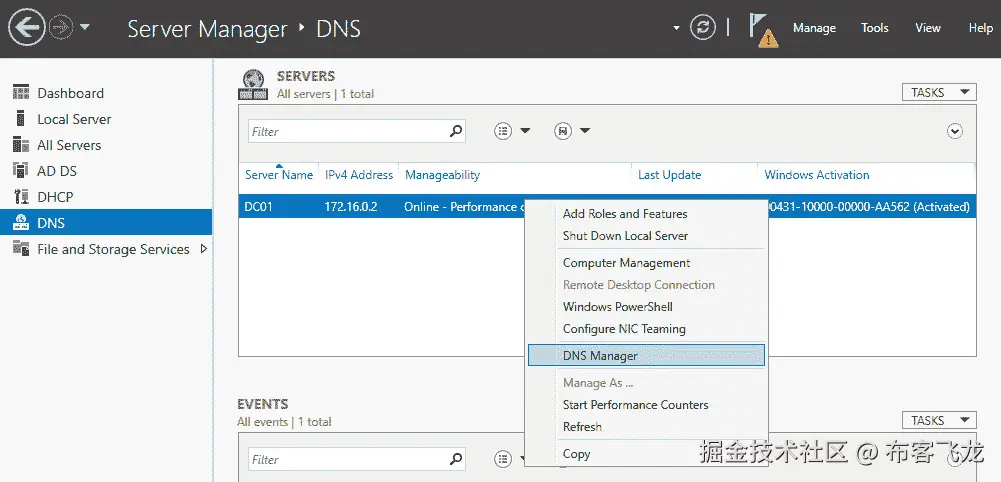The width and height of the screenshot is (1001, 482).
Task: Click Servers save query icon
Action: (x=562, y=131)
